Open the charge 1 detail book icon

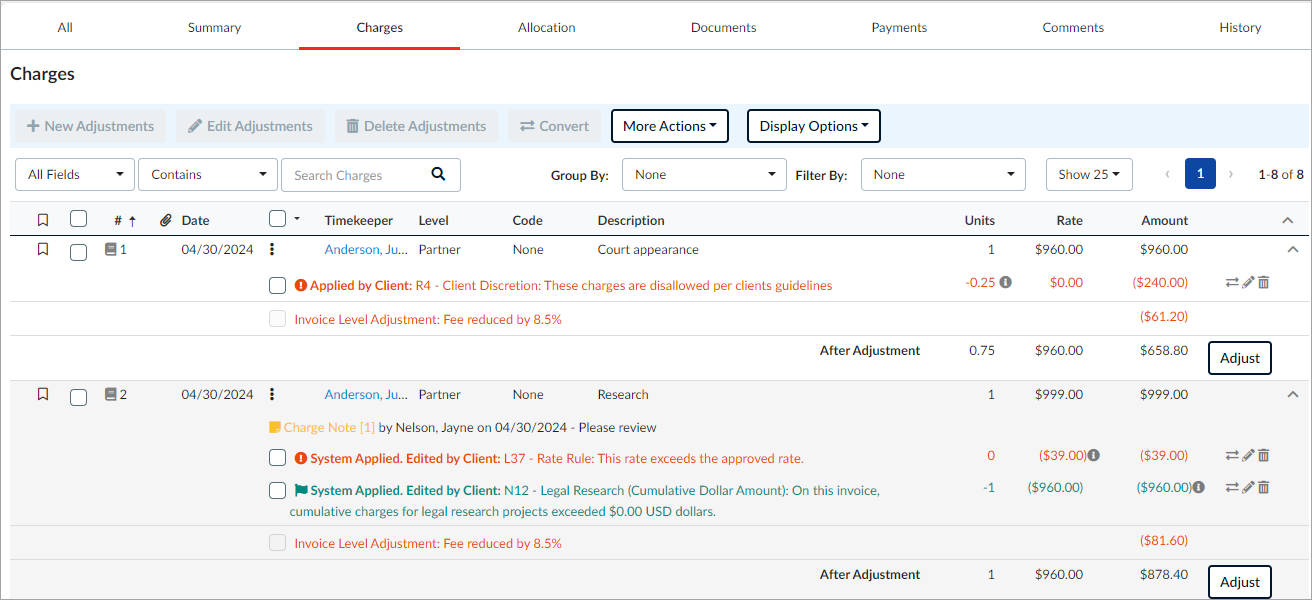pos(111,249)
